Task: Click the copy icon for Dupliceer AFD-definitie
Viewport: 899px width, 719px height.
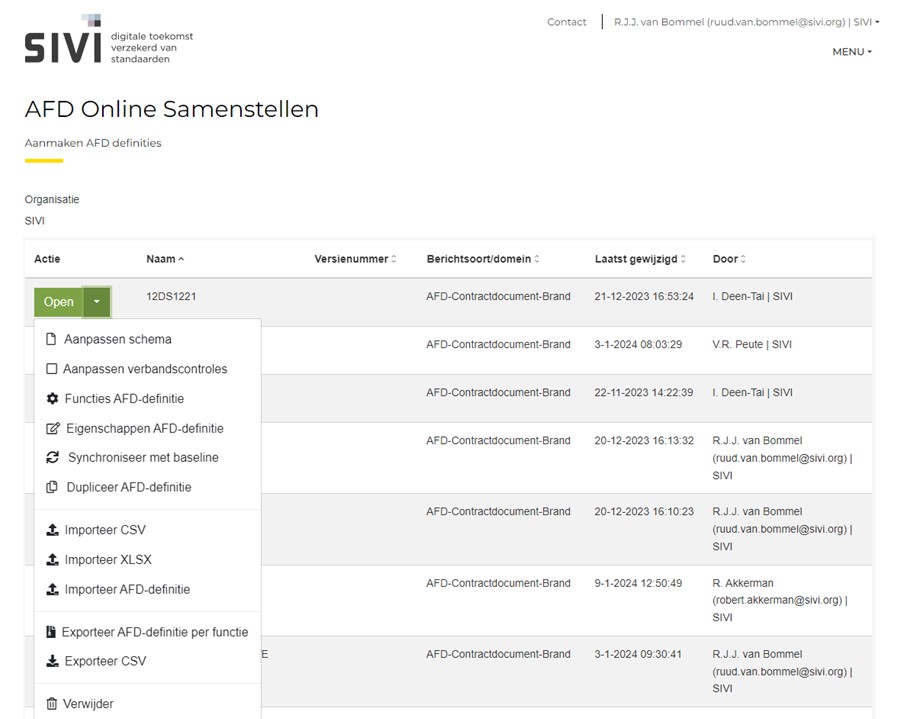Action: [52, 487]
